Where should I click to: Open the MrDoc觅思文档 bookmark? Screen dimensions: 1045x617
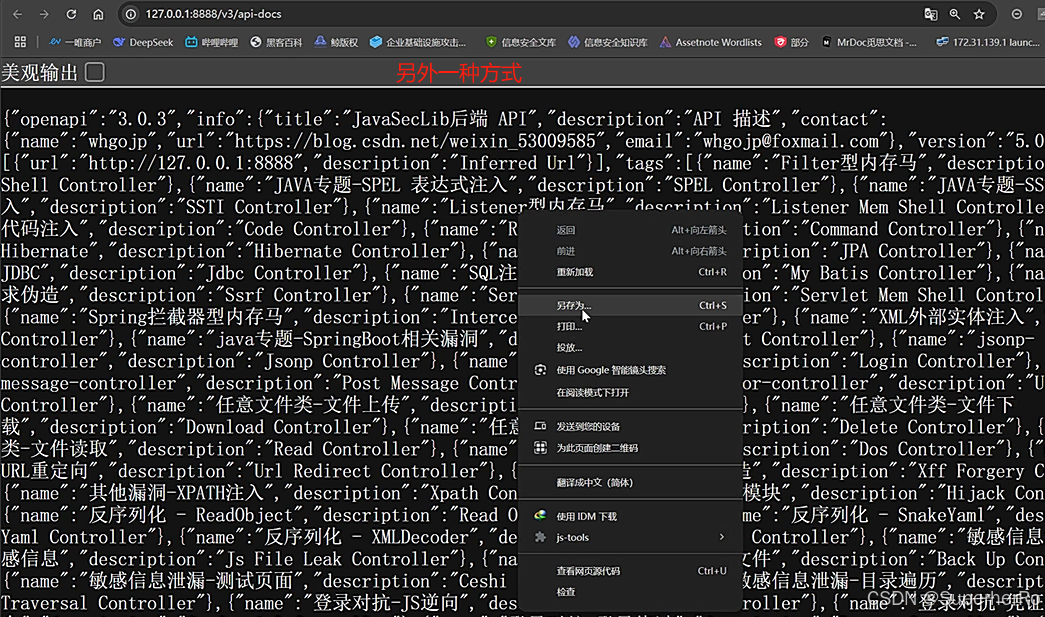[x=869, y=42]
